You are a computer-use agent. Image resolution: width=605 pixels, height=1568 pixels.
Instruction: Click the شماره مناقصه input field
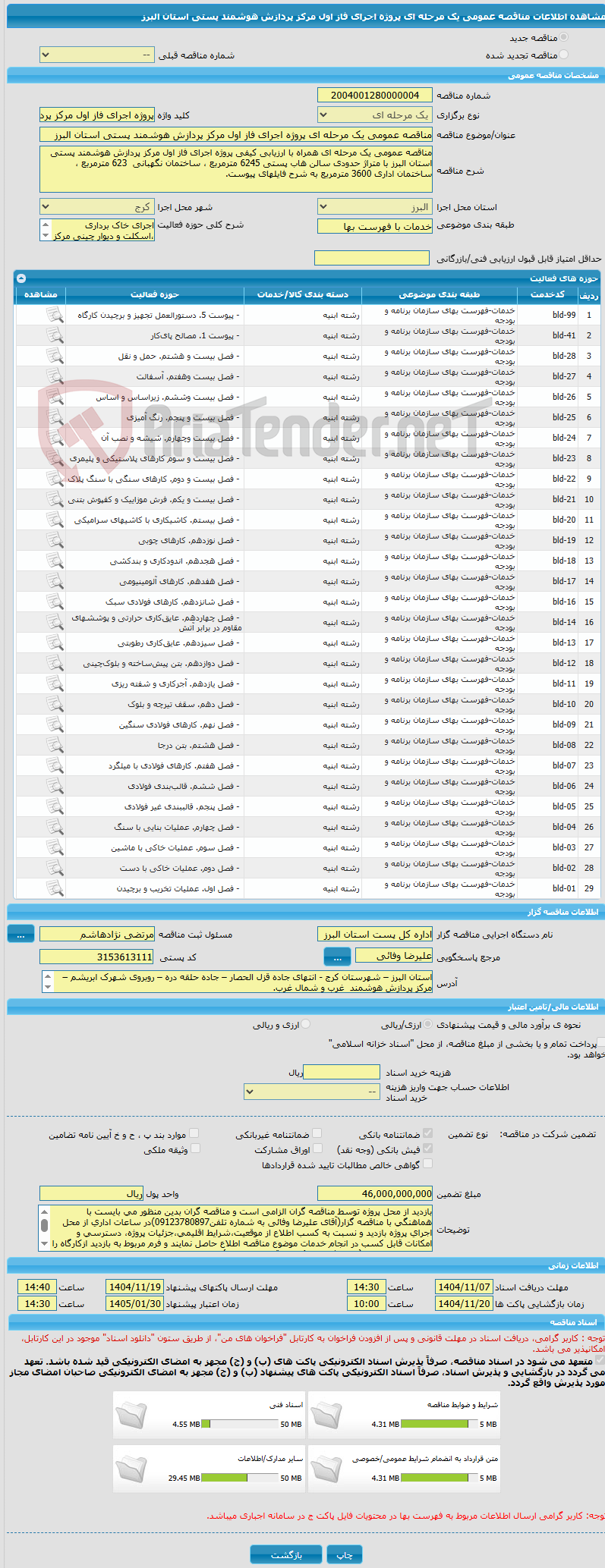pyautogui.click(x=375, y=96)
